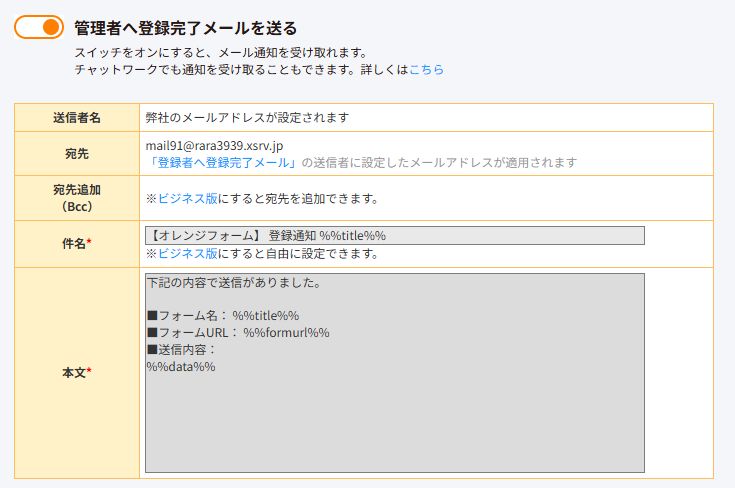Click the 本文 required label
Viewport: 735px width, 488px height.
77,373
